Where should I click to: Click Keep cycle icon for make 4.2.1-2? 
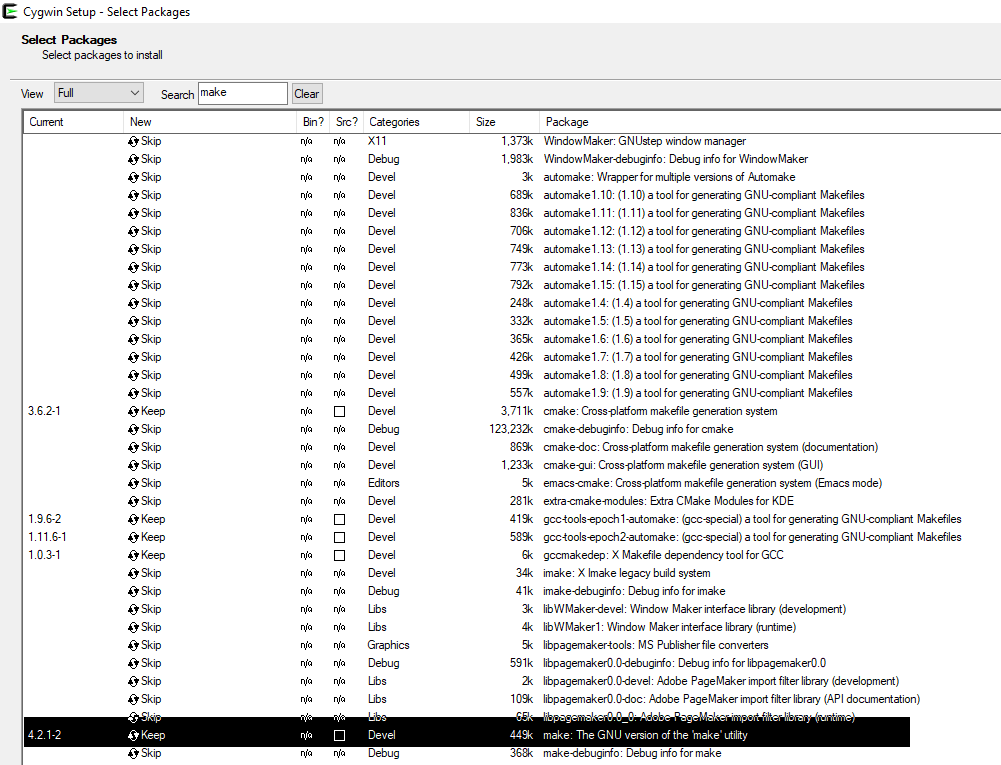[133, 735]
